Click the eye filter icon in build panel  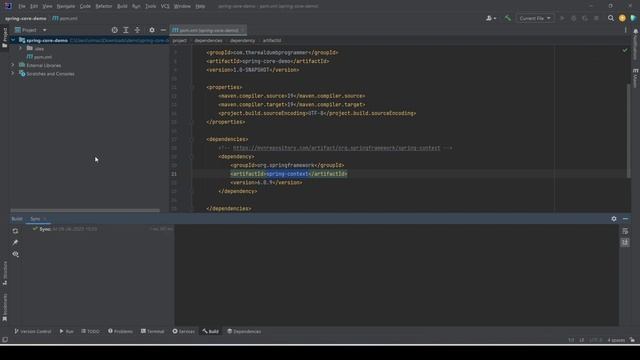(x=15, y=254)
